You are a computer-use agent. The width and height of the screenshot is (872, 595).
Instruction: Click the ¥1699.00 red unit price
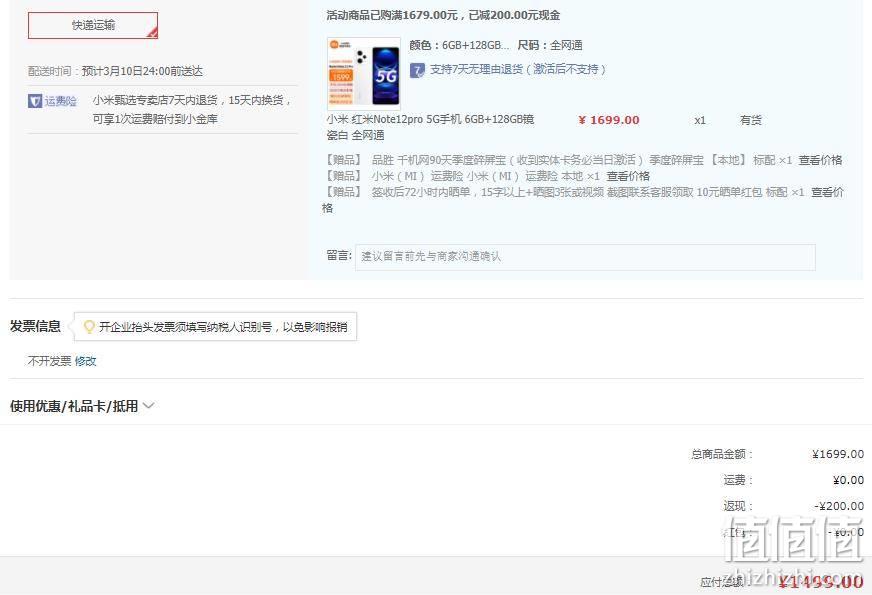[608, 120]
